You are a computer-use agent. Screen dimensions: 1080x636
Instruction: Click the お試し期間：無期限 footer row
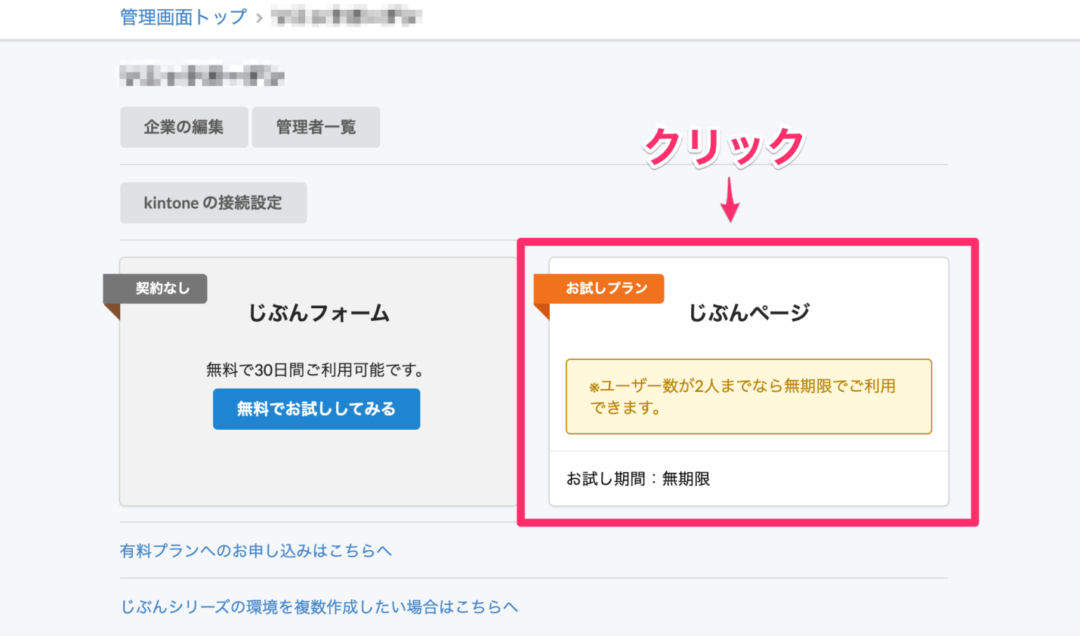click(x=631, y=479)
